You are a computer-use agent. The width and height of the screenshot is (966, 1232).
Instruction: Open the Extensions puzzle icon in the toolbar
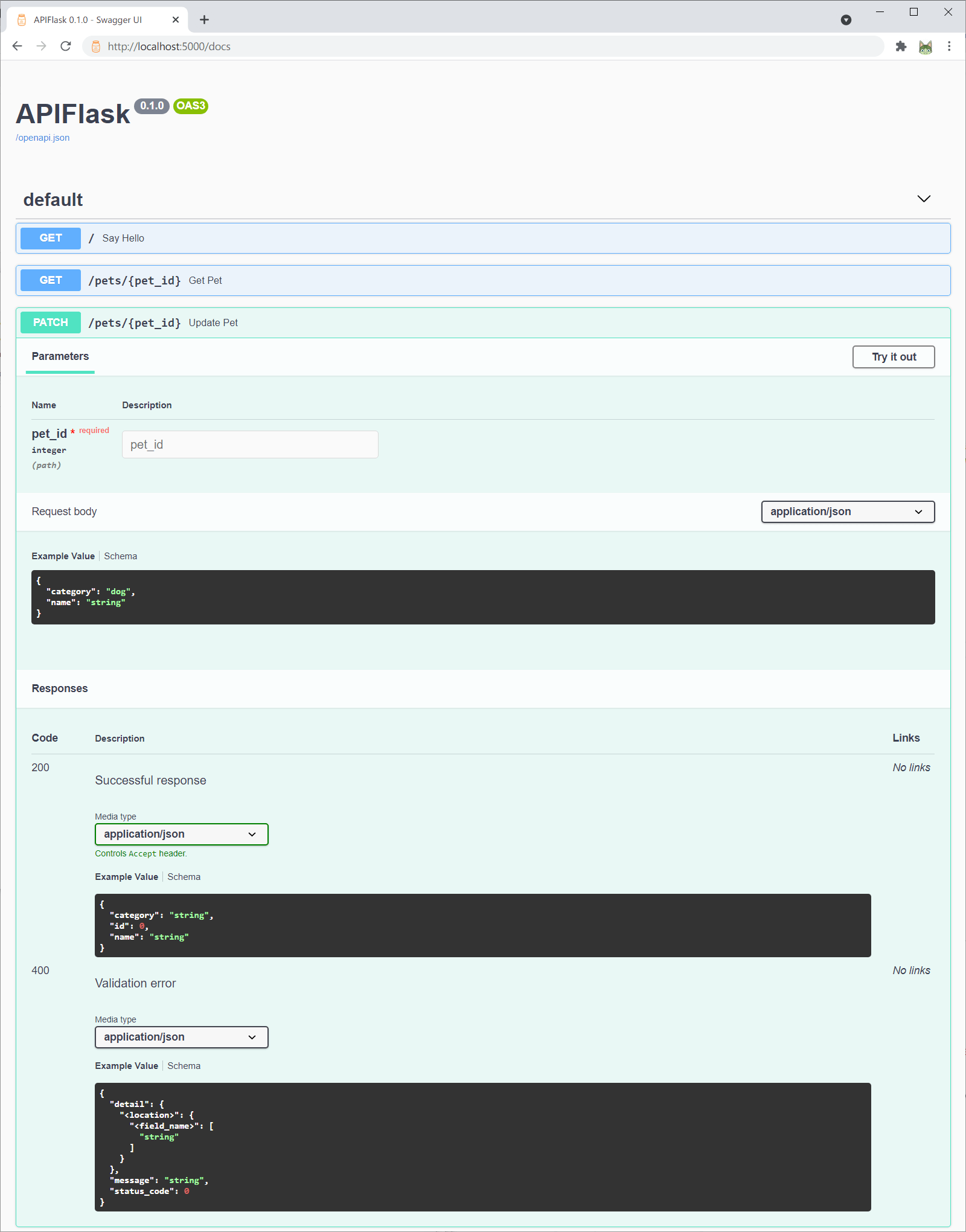[901, 46]
